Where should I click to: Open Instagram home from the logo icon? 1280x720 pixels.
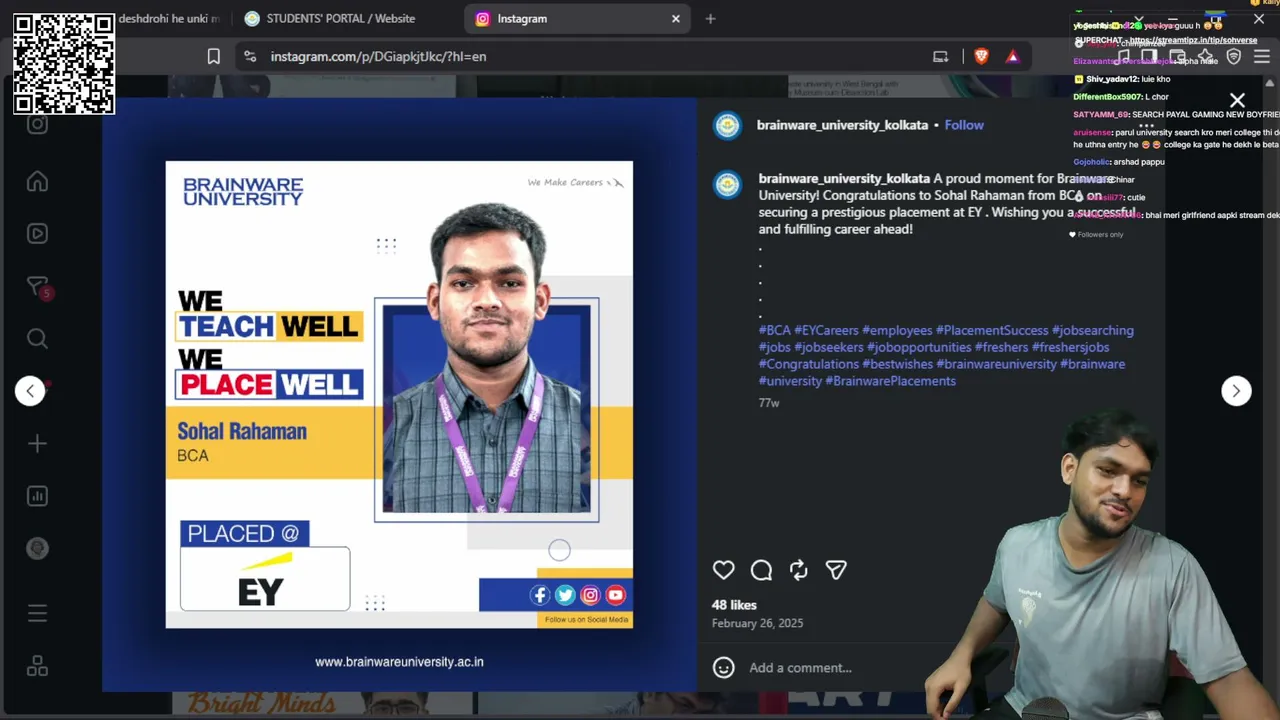click(x=37, y=124)
